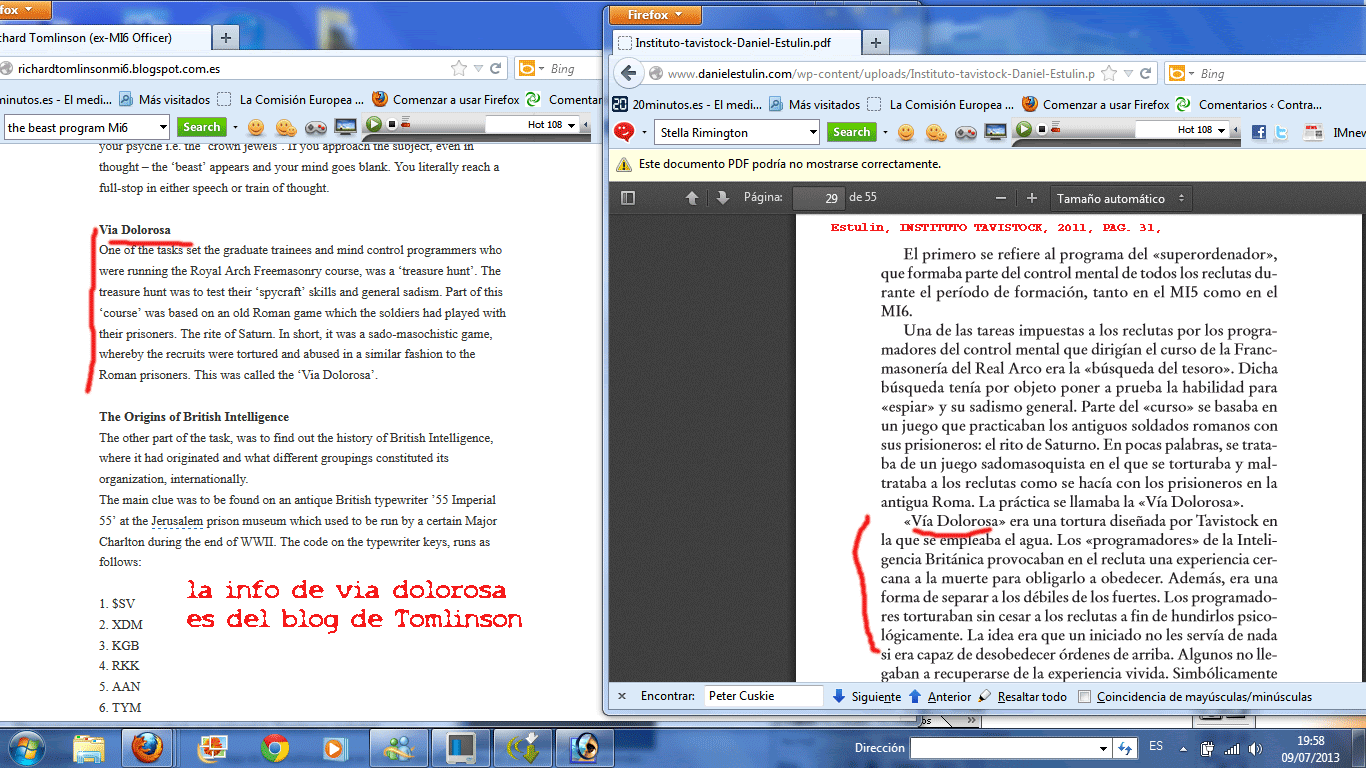This screenshot has width=1366, height=768.
Task: Bookmark the richardtomlinsonmi6 blog page star
Action: (459, 69)
